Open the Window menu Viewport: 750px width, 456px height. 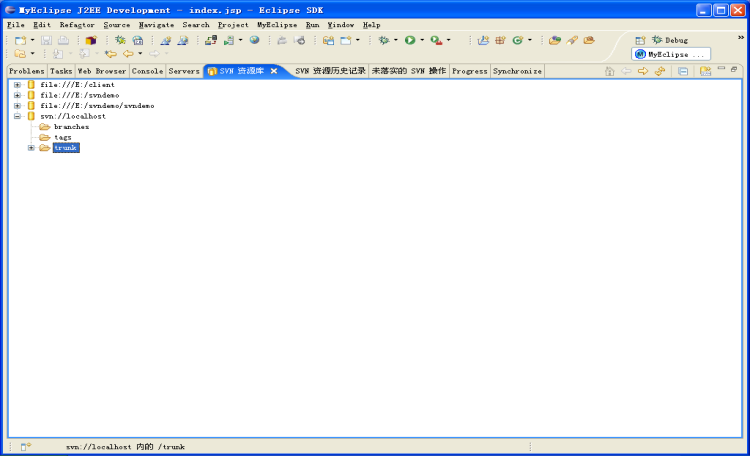tap(341, 25)
